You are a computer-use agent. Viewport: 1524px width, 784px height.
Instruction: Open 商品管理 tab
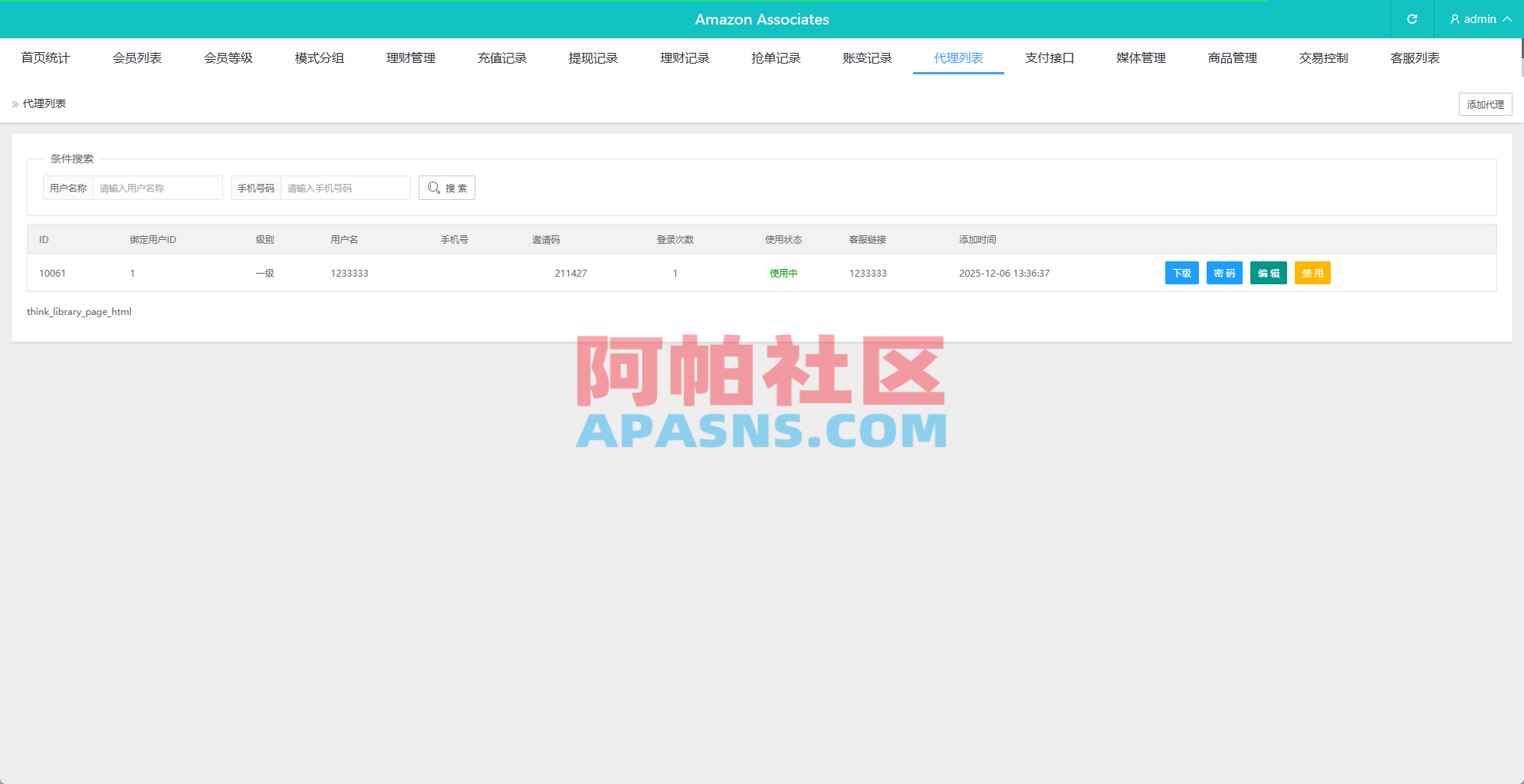click(1232, 58)
